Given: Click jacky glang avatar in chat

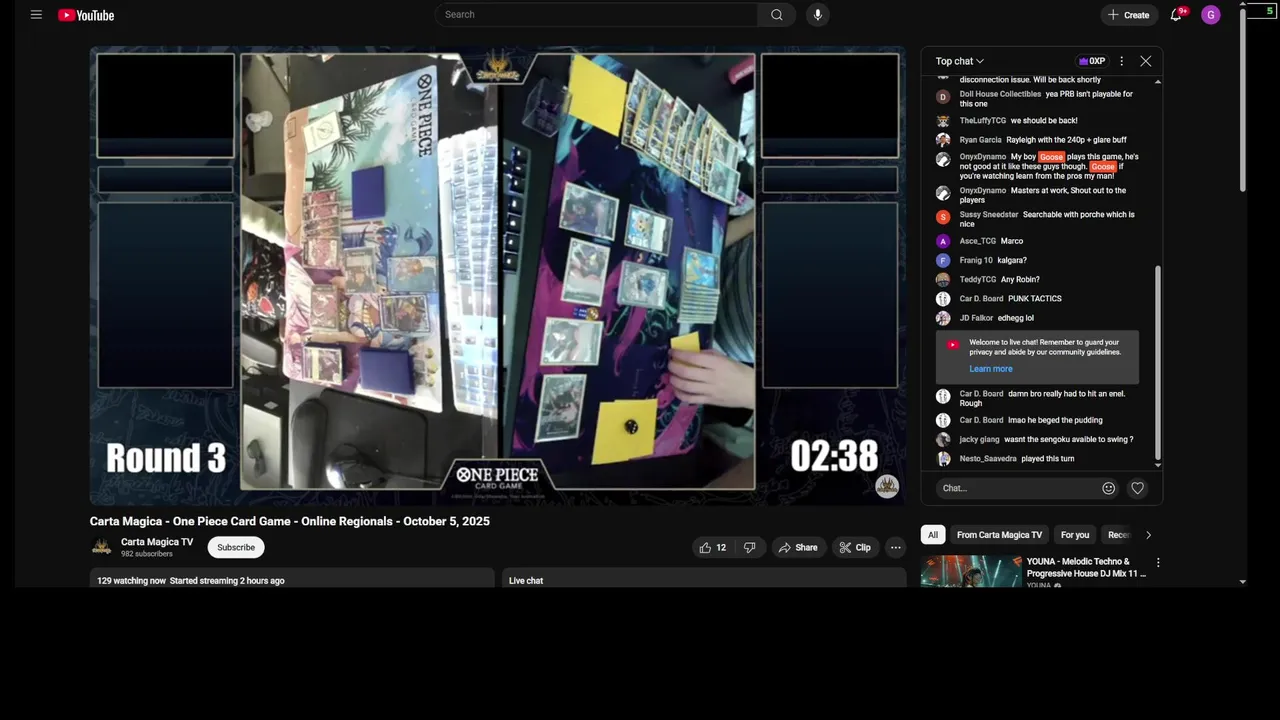Looking at the screenshot, I should pos(943,439).
